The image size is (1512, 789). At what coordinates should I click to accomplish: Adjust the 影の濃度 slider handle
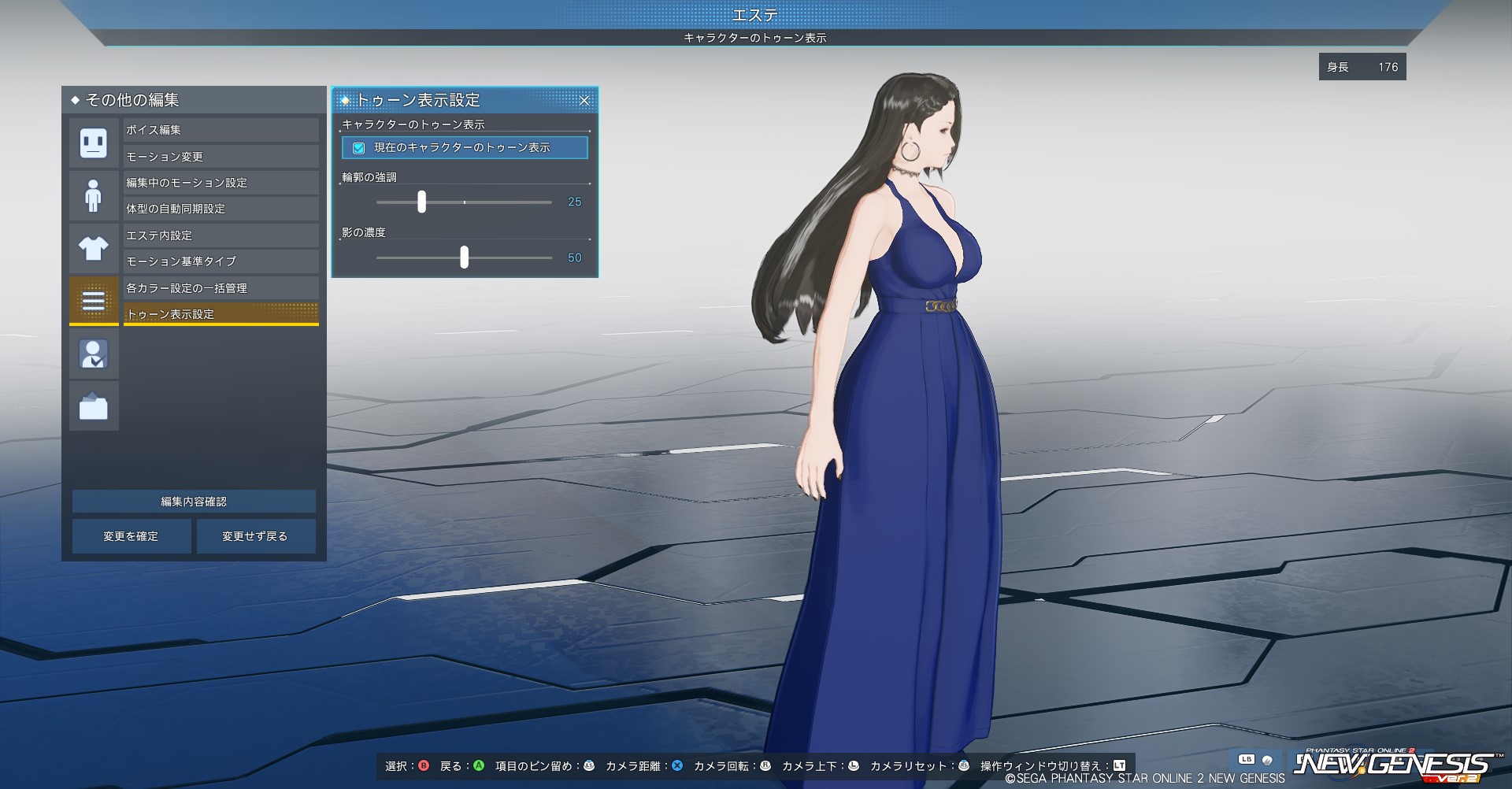pyautogui.click(x=465, y=257)
